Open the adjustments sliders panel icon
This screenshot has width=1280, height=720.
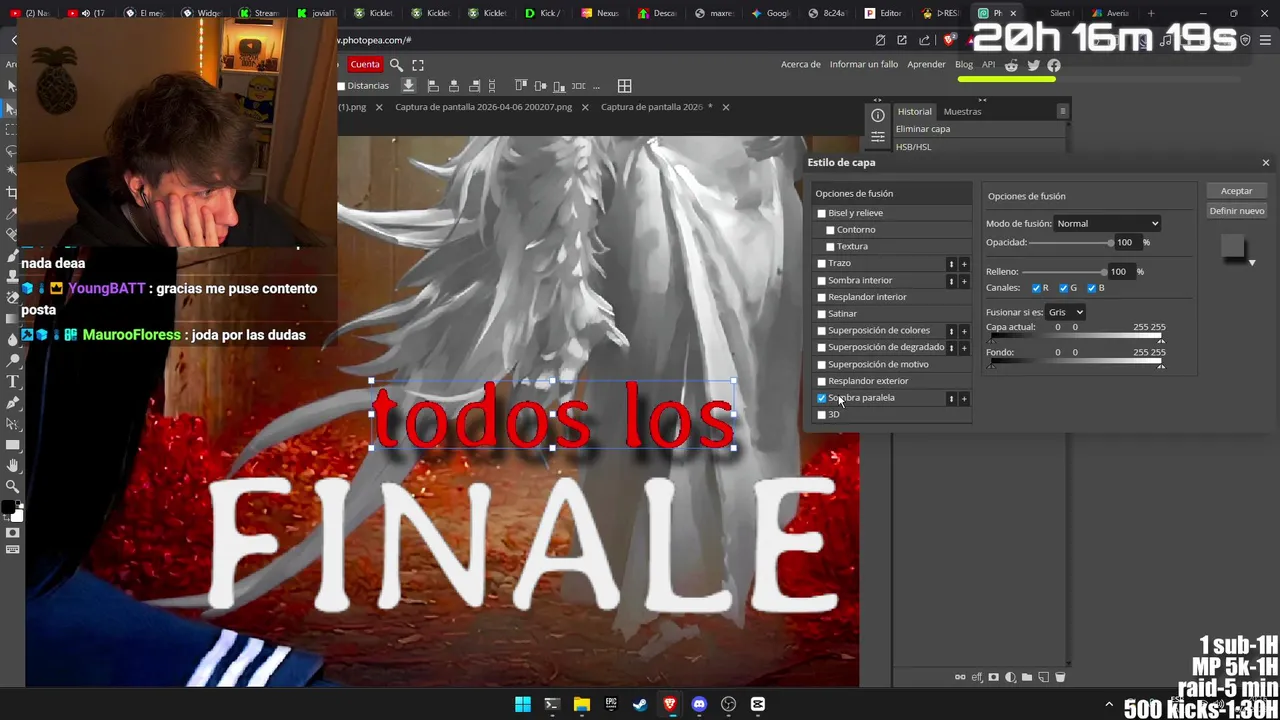pos(878,136)
